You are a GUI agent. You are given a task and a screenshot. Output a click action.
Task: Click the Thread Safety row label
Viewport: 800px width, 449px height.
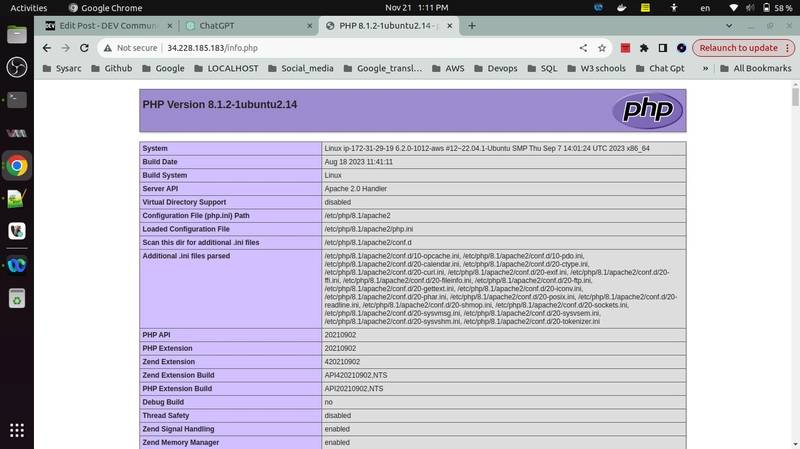point(166,416)
